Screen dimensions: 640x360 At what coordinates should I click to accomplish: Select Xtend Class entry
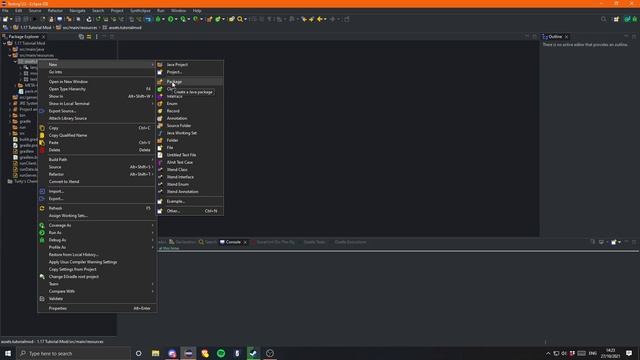pyautogui.click(x=190, y=170)
